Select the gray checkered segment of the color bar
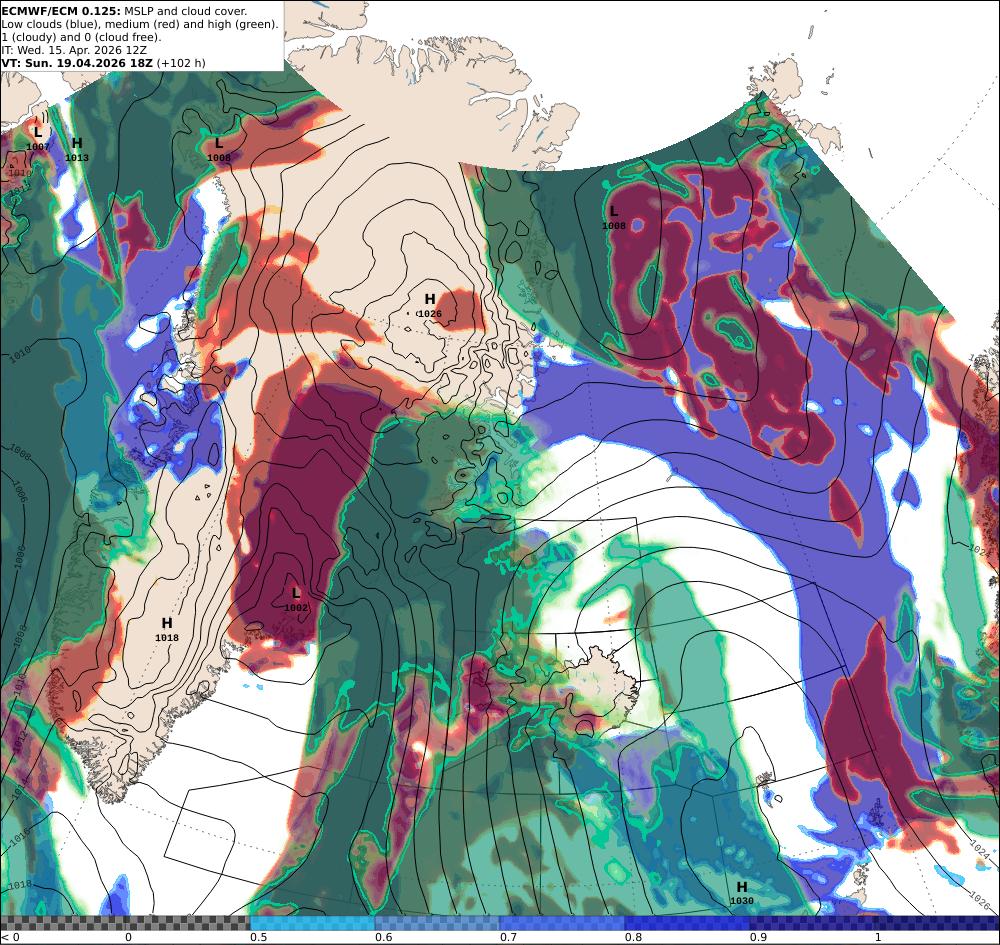 [x=125, y=923]
